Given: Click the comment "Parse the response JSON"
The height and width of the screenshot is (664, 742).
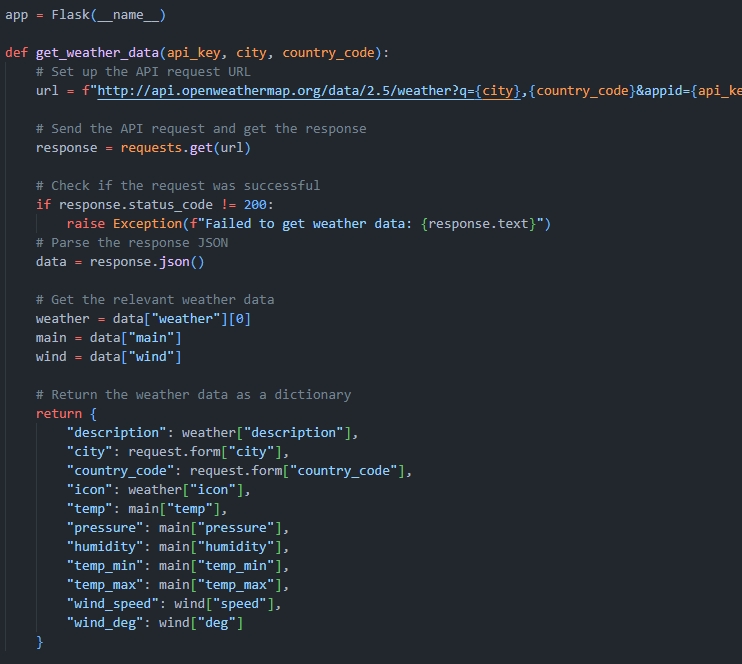Looking at the screenshot, I should [x=132, y=243].
